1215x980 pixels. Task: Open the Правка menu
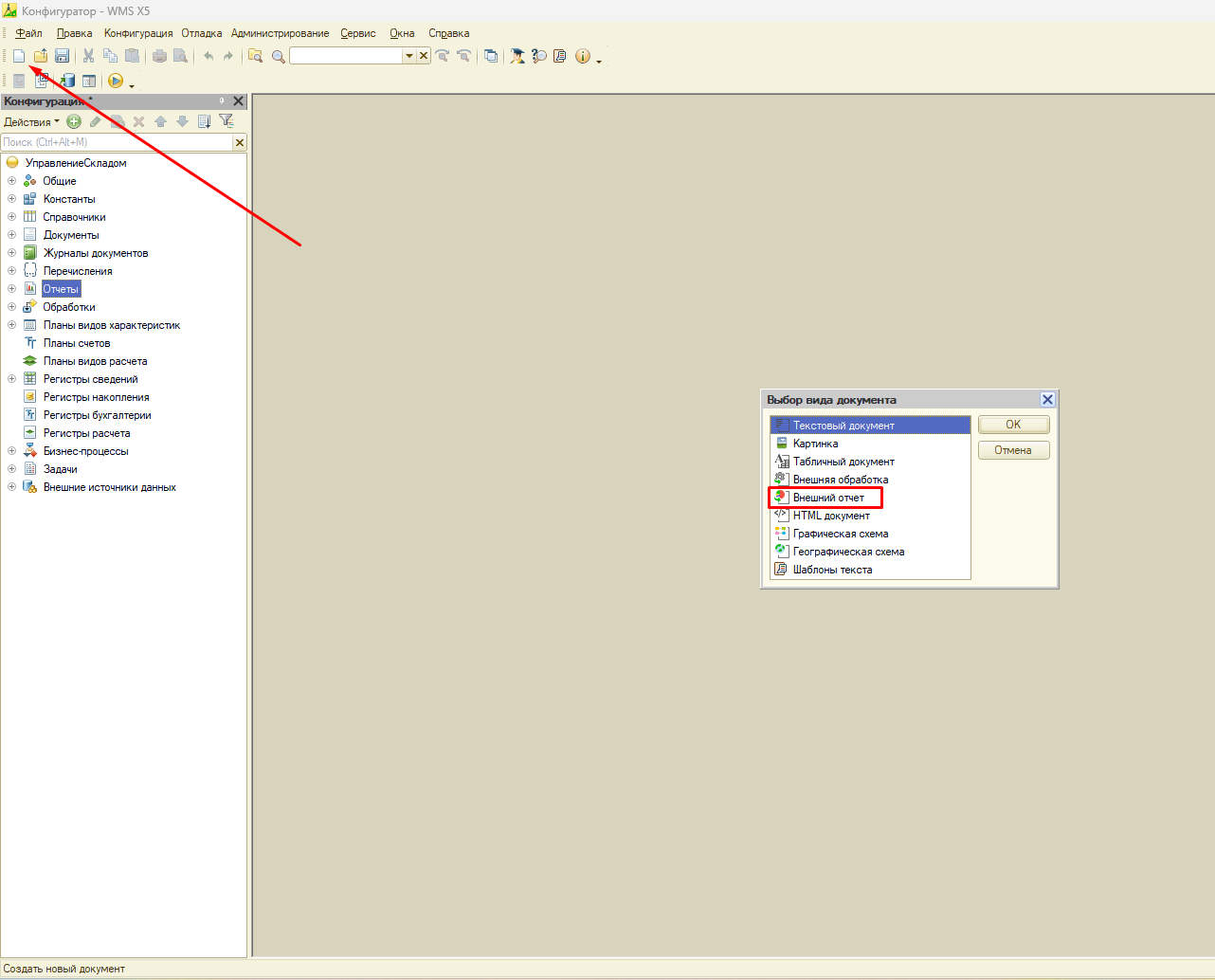pos(75,33)
